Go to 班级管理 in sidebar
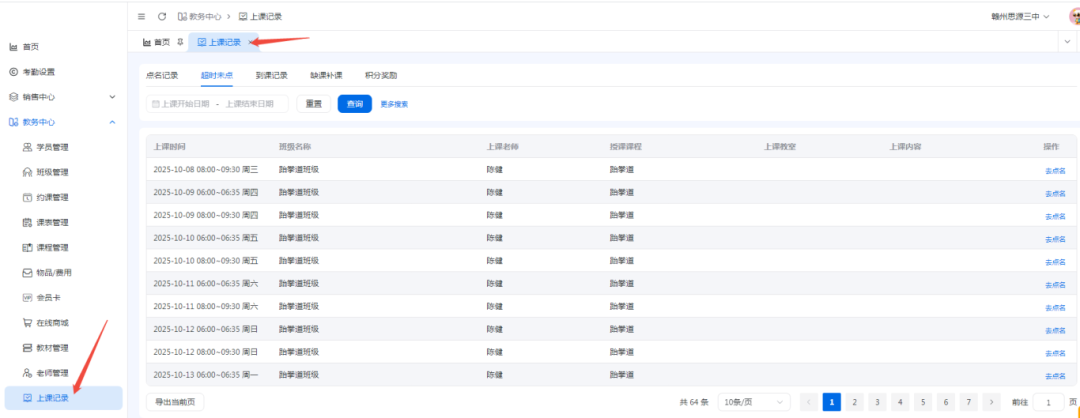1080x418 pixels. tap(52, 172)
